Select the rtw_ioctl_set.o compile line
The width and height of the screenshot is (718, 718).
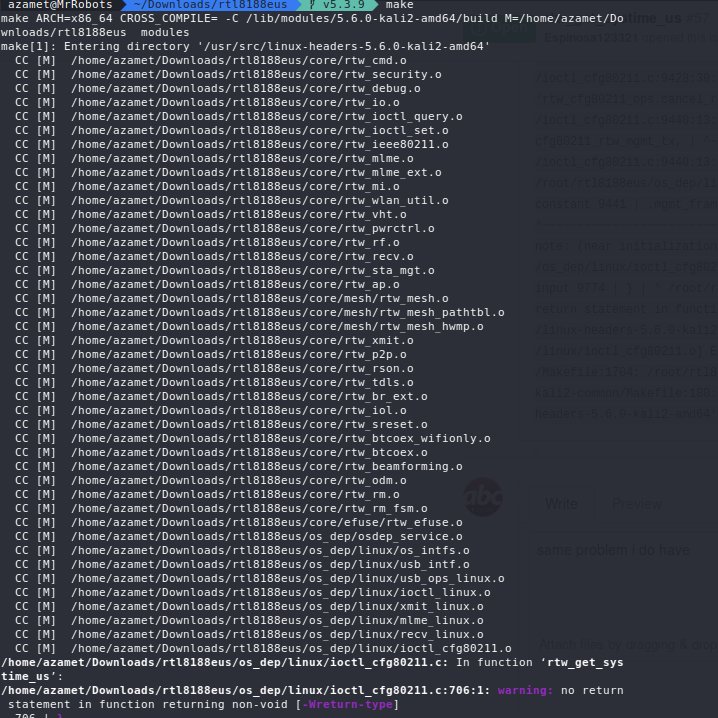[232, 131]
